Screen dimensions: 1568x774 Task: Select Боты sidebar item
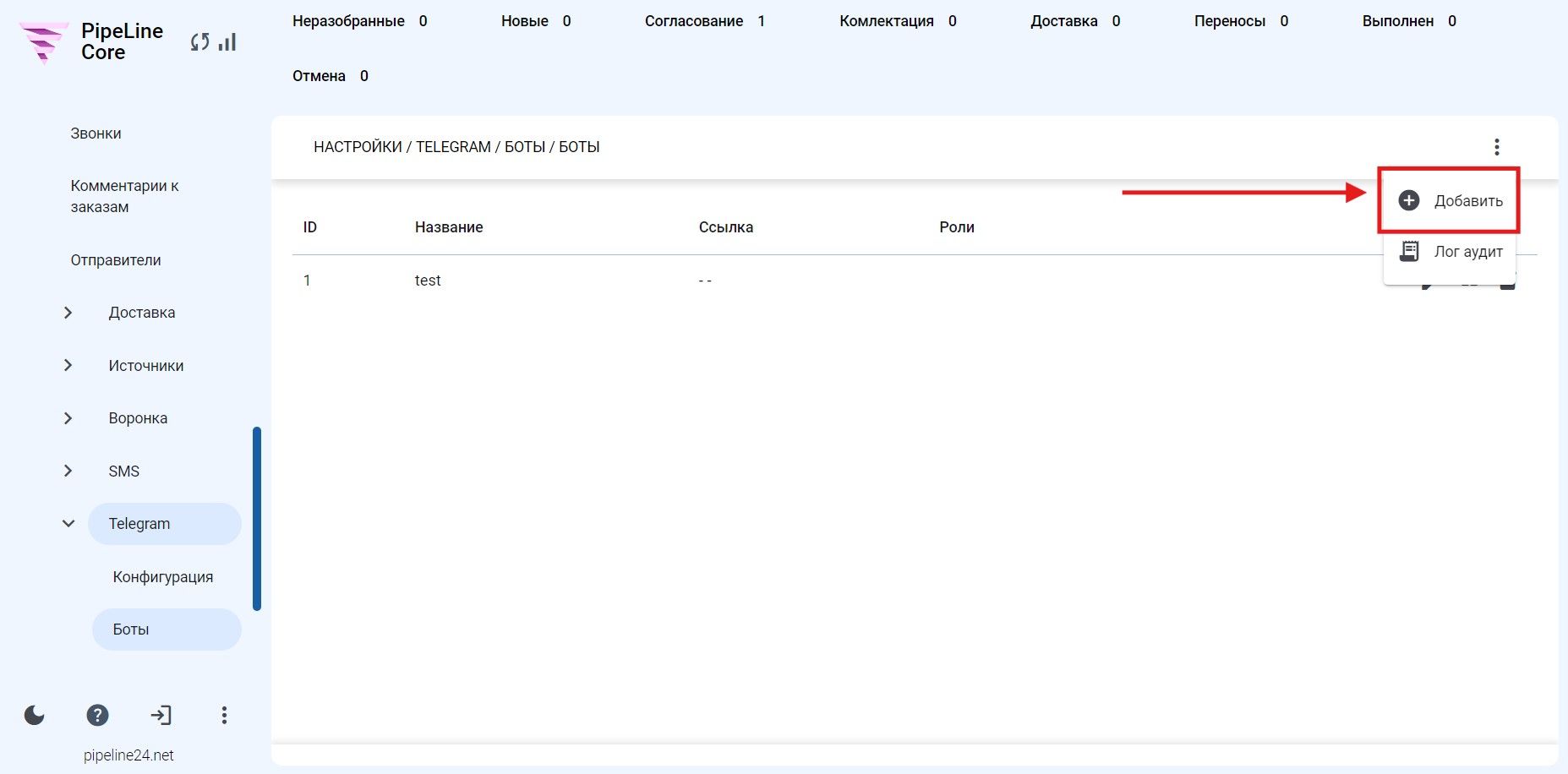pos(167,630)
